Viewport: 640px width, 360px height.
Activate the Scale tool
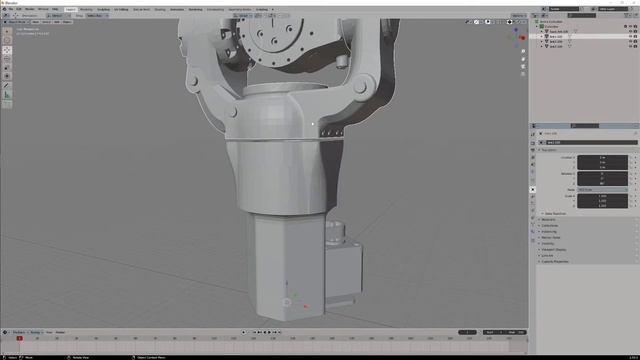pos(7,67)
